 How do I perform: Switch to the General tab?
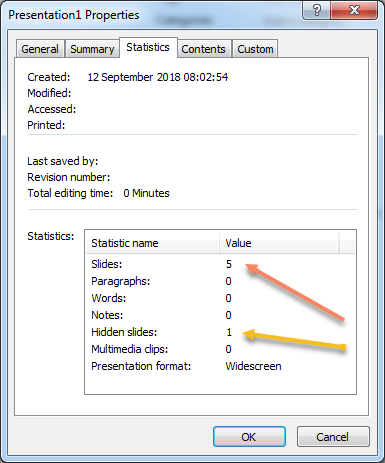click(40, 49)
